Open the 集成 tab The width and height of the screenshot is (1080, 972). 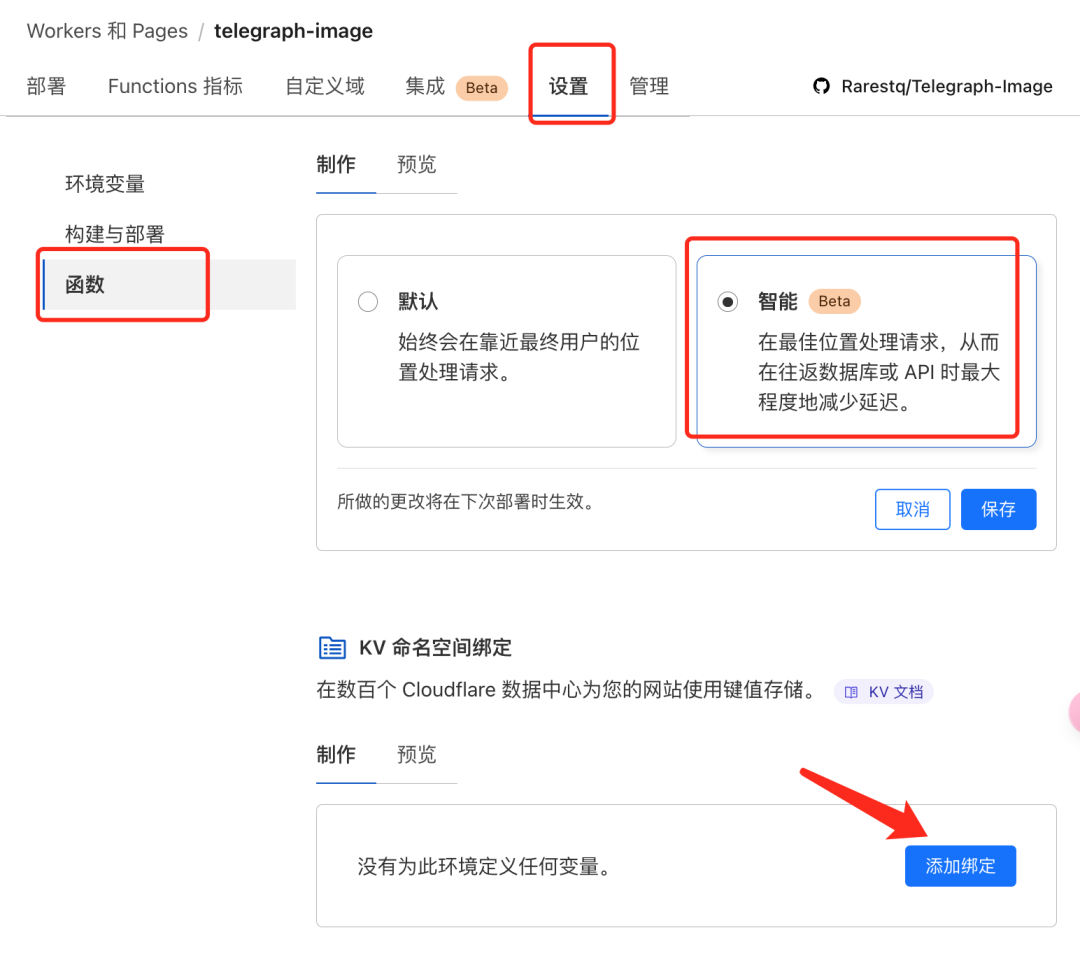(425, 86)
